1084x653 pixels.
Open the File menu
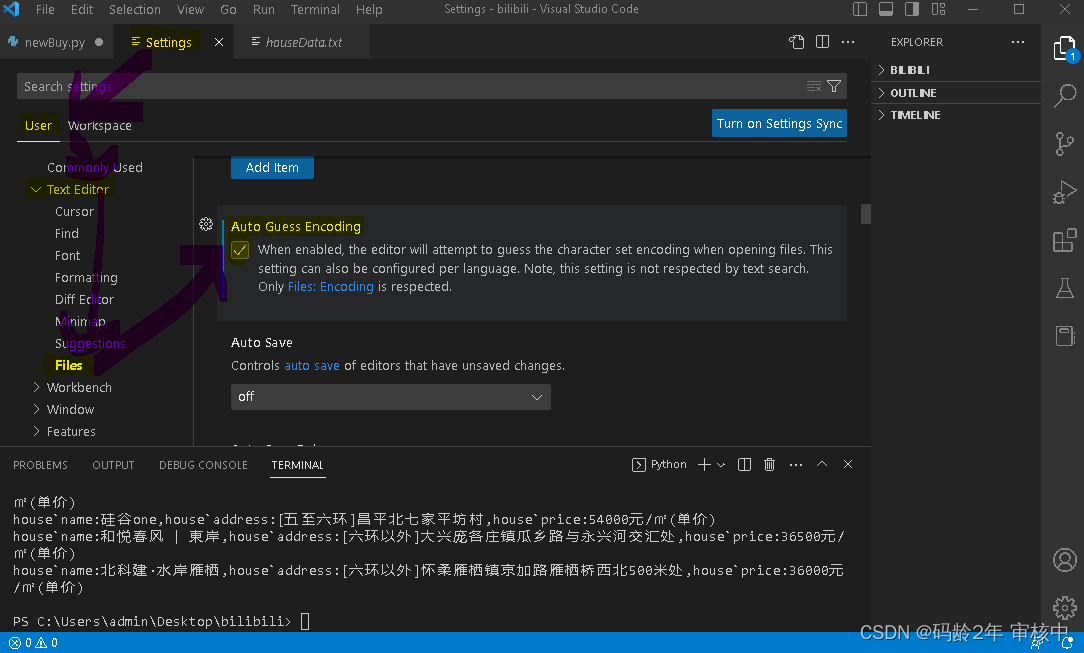click(45, 10)
